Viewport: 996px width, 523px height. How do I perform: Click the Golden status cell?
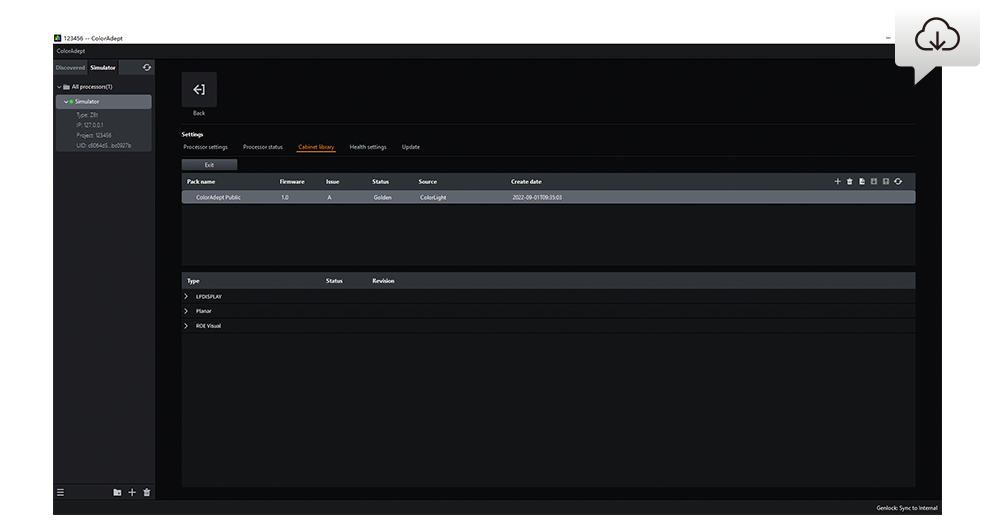pos(382,198)
